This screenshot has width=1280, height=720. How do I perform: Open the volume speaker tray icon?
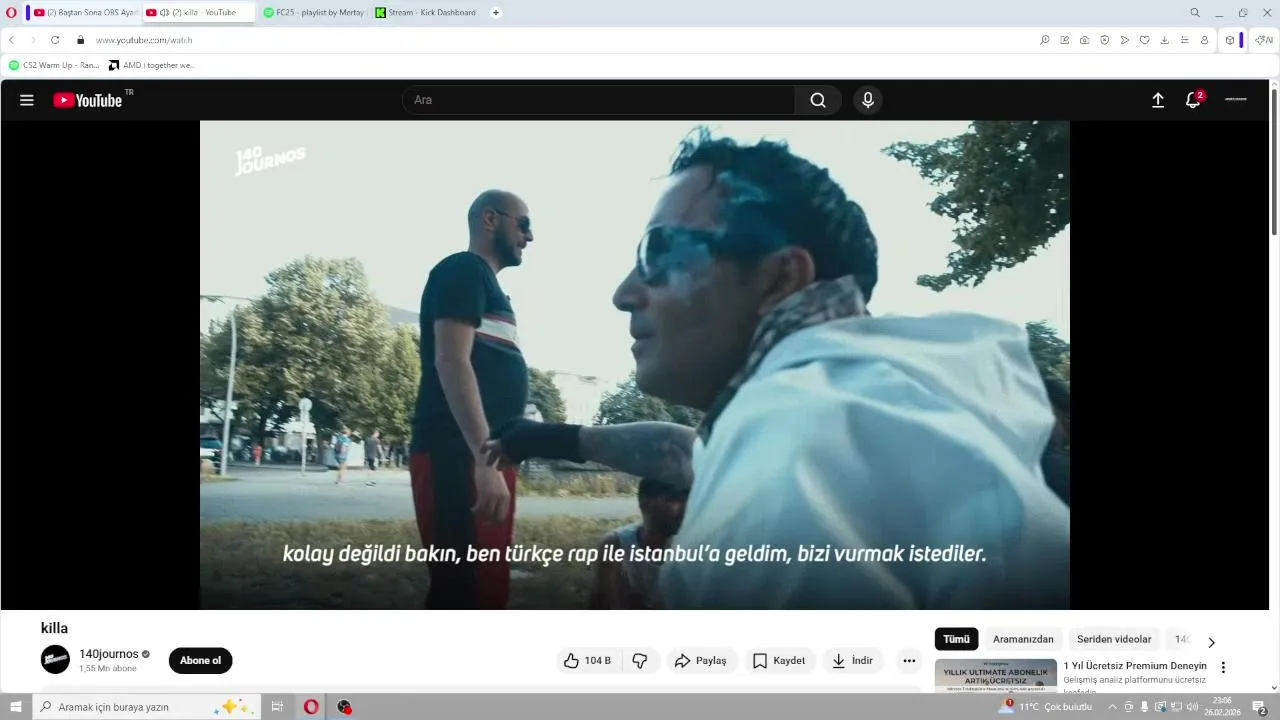tap(1192, 707)
